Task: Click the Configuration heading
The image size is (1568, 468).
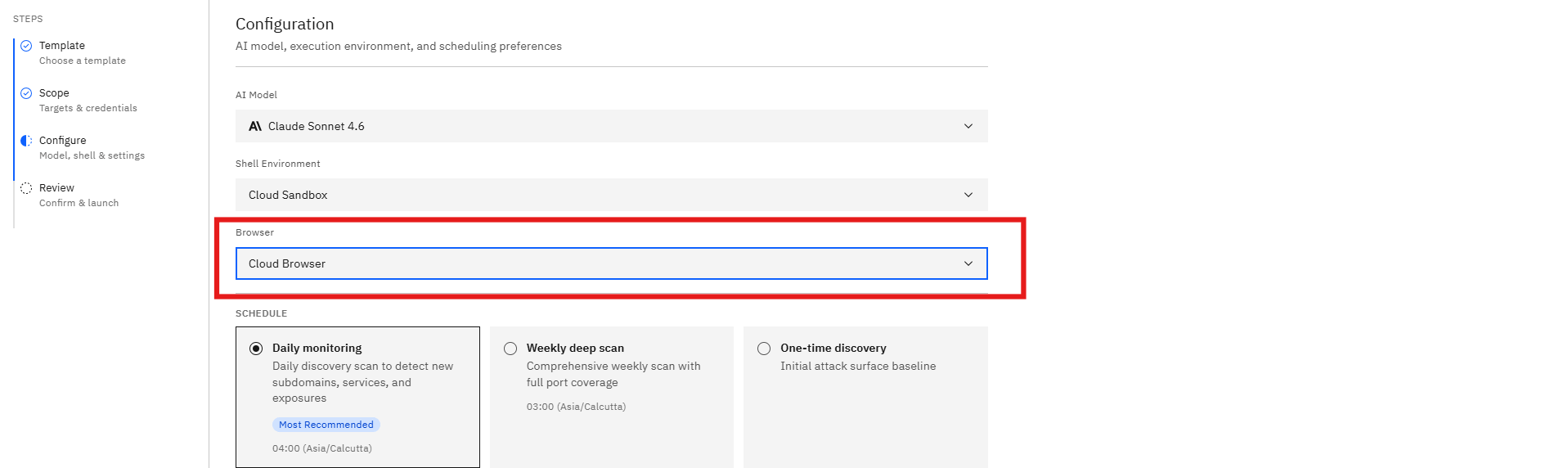Action: tap(285, 24)
